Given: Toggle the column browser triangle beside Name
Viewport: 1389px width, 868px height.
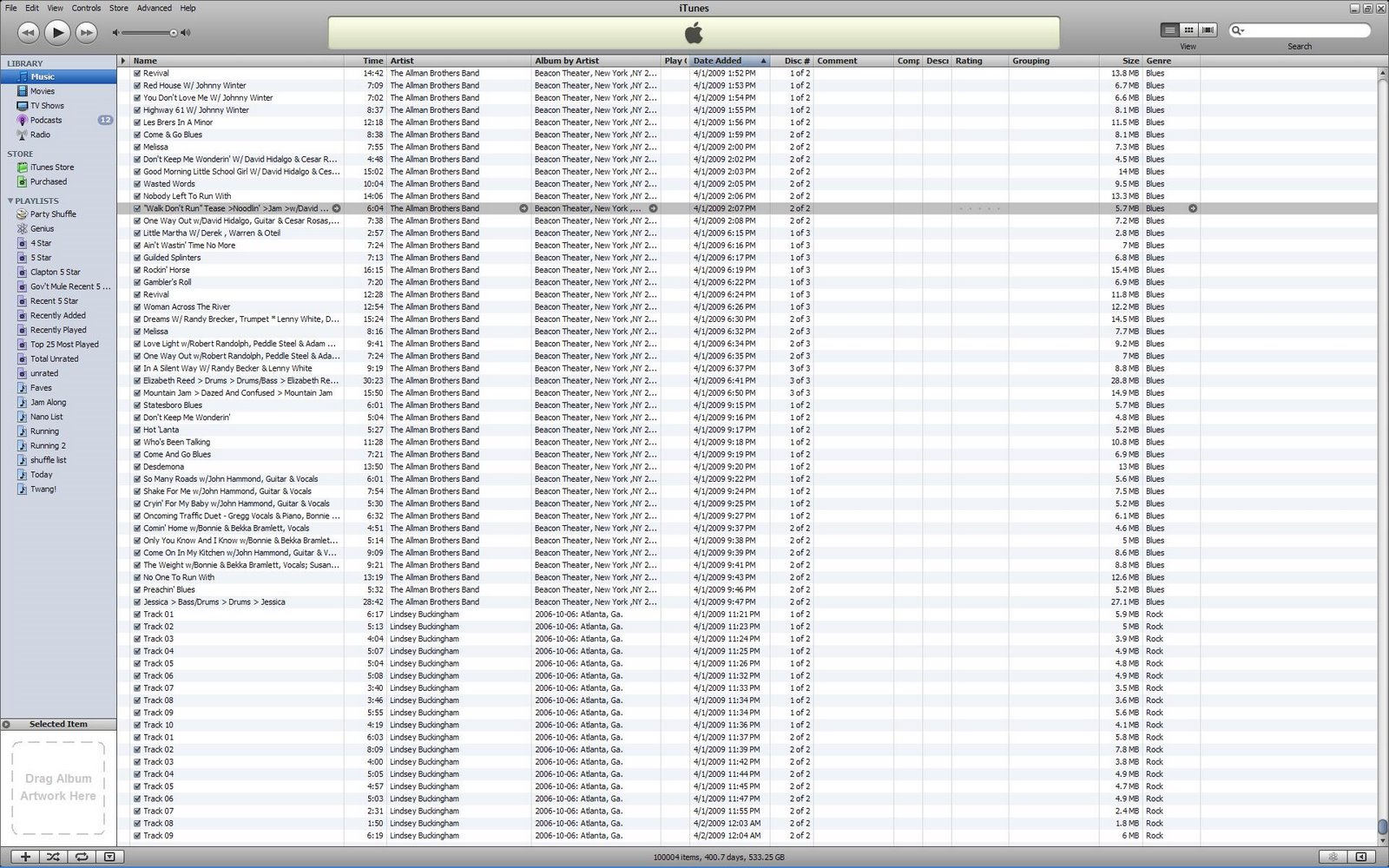Looking at the screenshot, I should tap(123, 61).
